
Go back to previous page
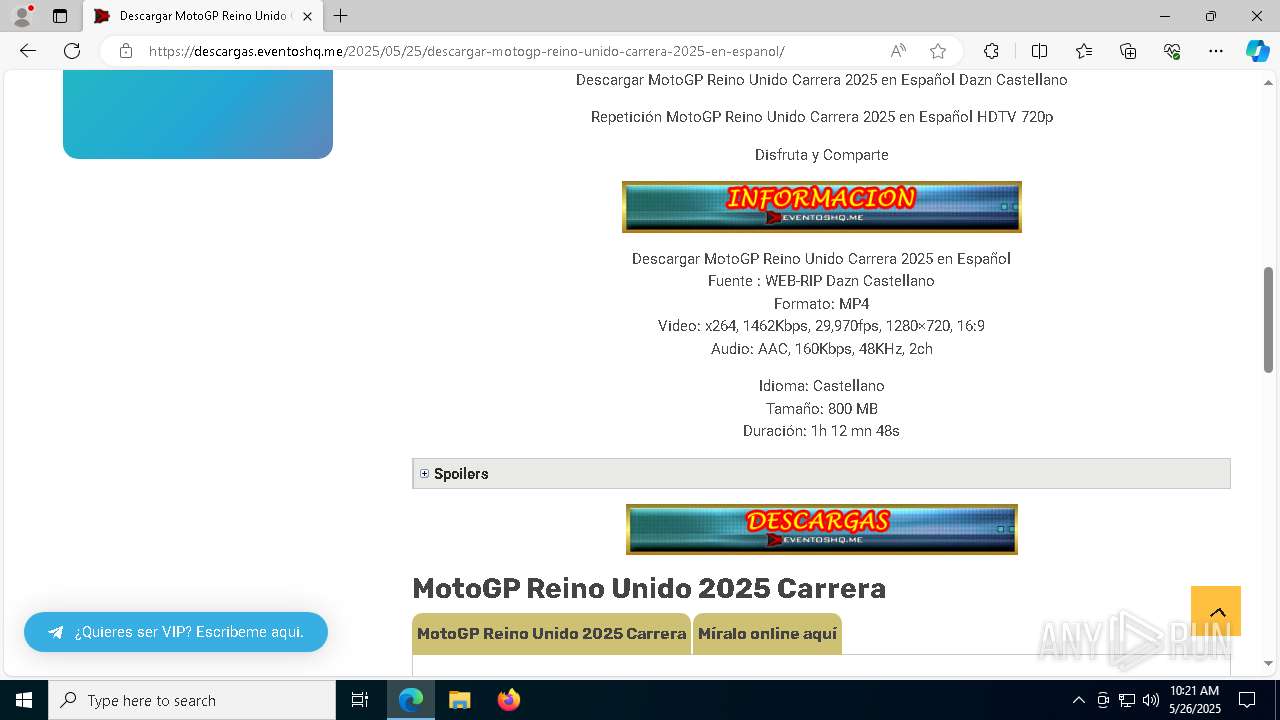[x=28, y=51]
